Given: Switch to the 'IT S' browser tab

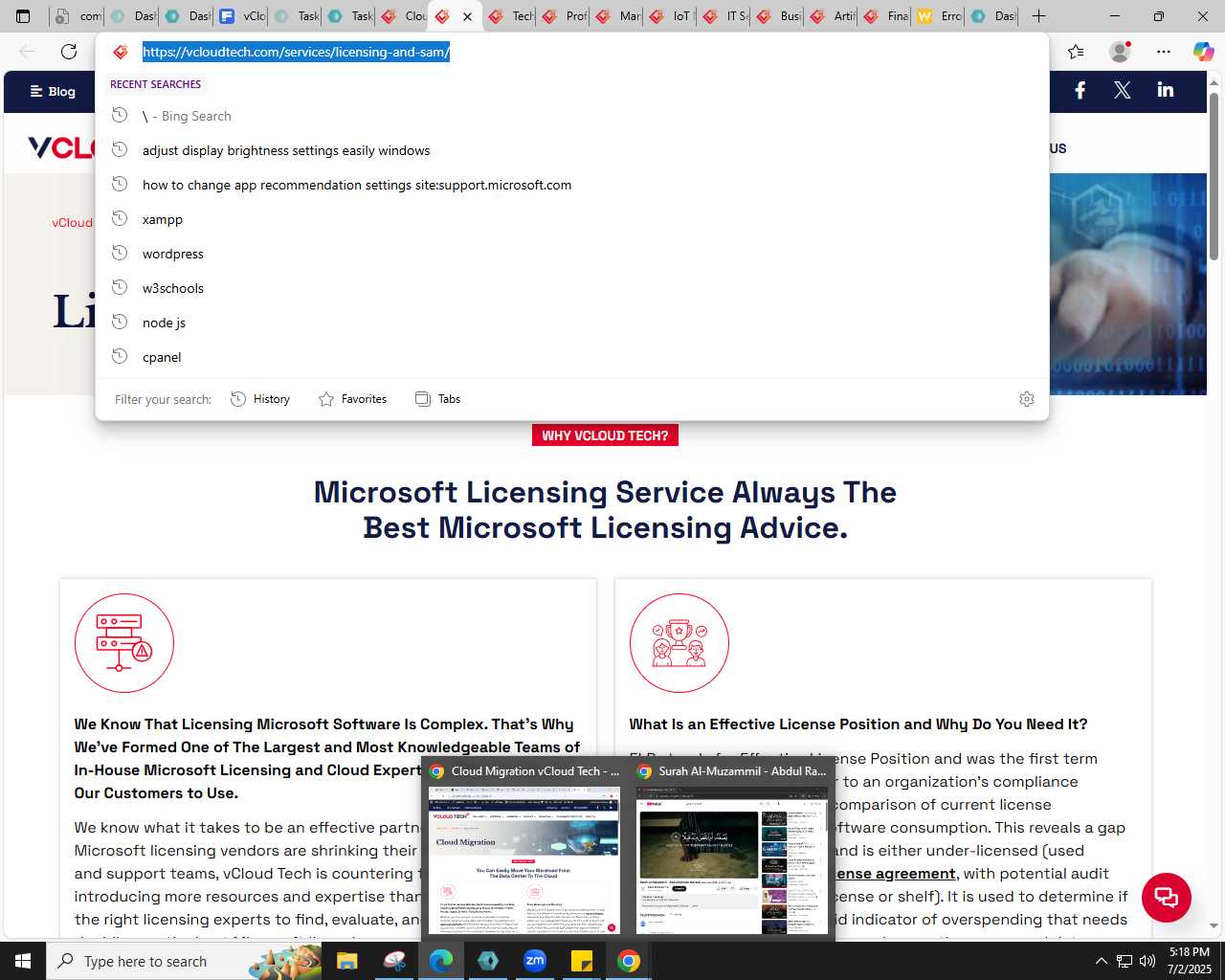Looking at the screenshot, I should click(725, 16).
